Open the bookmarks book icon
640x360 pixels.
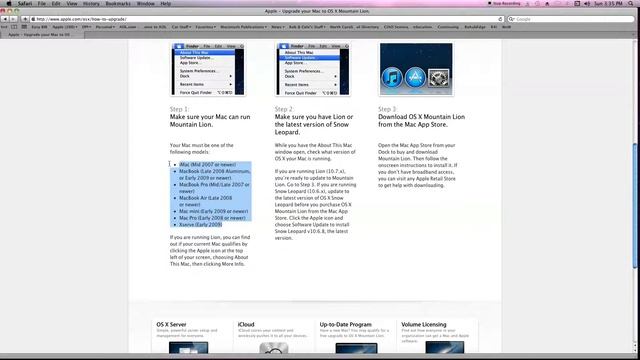tap(14, 27)
